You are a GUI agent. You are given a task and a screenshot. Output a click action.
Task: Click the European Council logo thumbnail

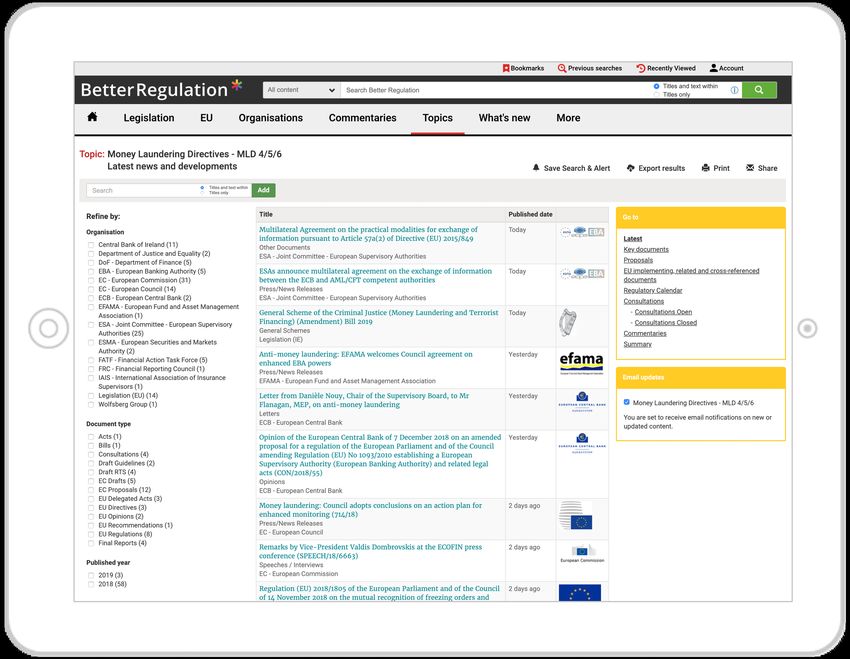575,515
